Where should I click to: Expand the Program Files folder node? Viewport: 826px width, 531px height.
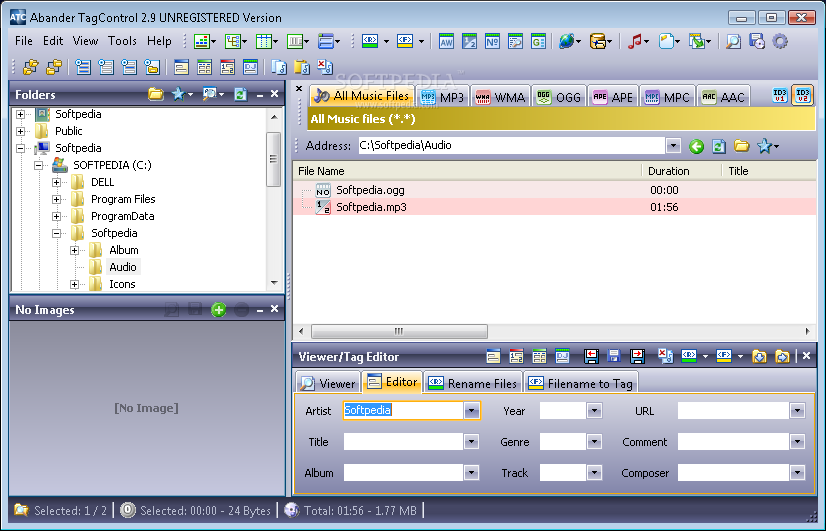(x=56, y=199)
